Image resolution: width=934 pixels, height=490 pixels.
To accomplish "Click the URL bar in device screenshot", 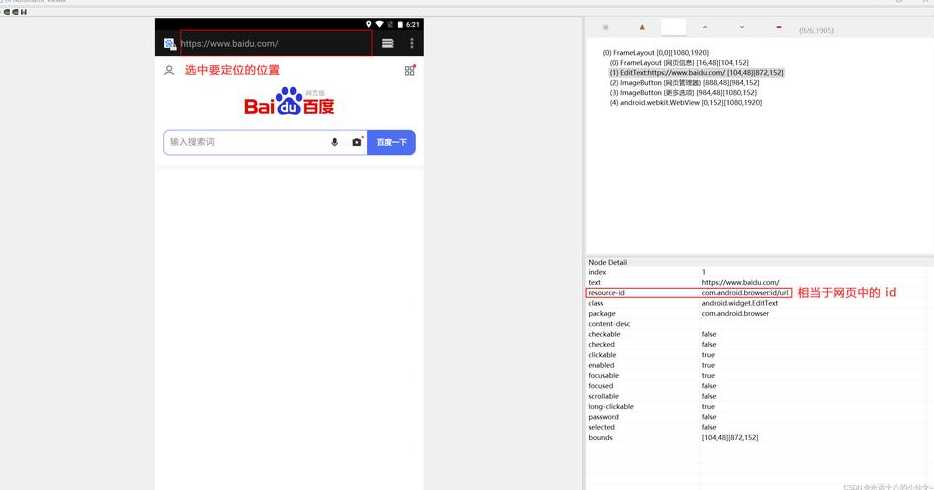I will coord(276,43).
